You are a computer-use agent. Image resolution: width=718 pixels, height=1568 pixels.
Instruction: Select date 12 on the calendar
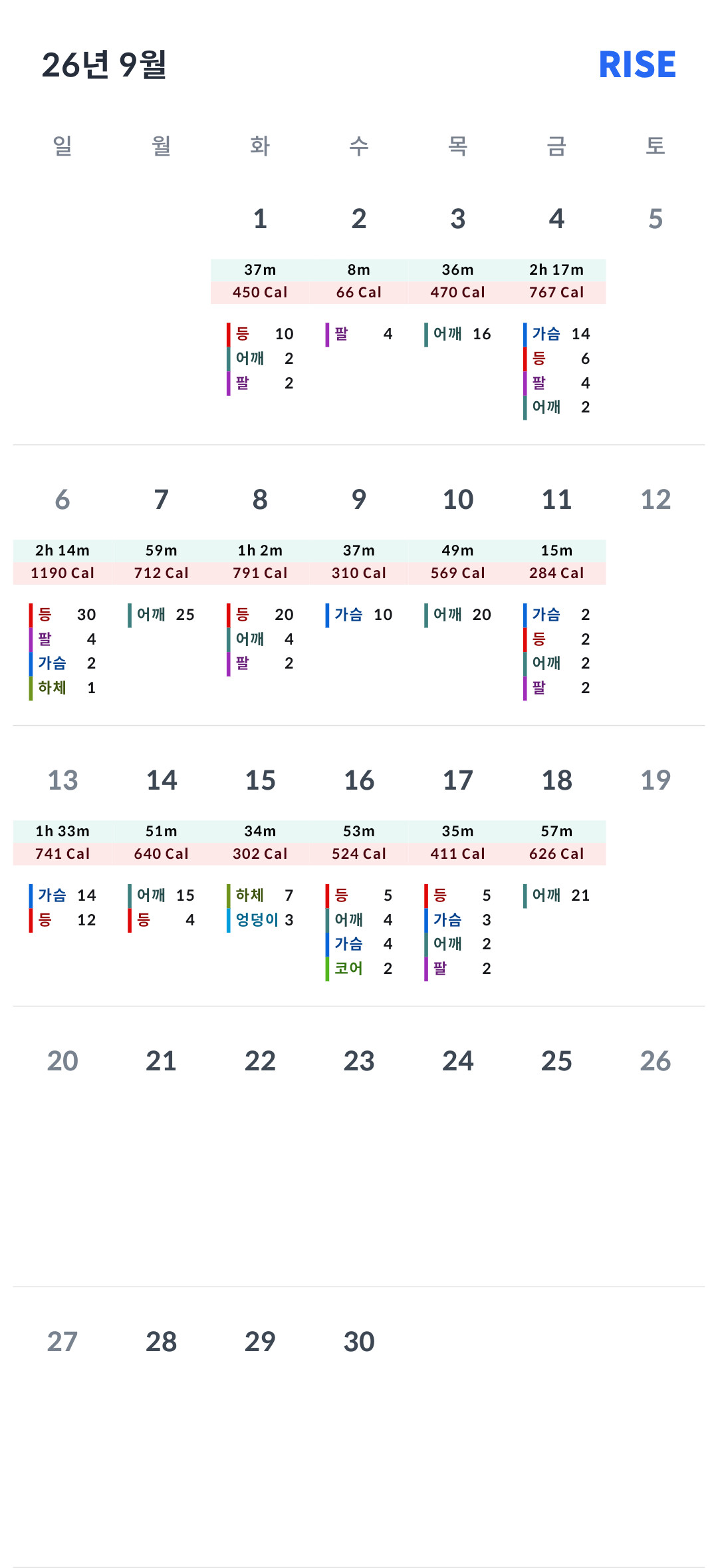tap(656, 500)
